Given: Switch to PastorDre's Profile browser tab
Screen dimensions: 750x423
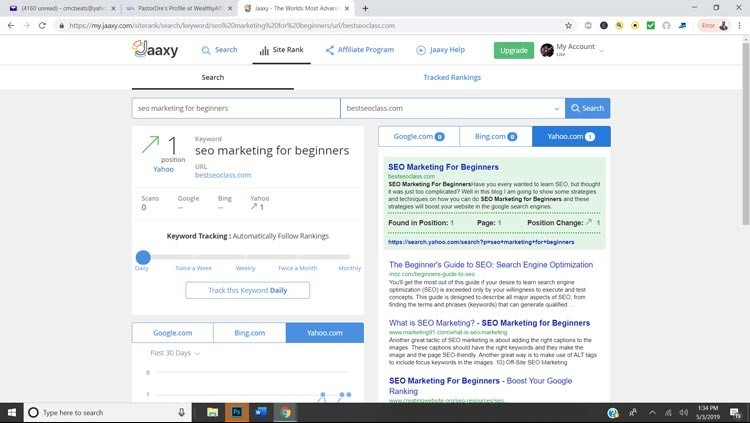Looking at the screenshot, I should 177,8.
